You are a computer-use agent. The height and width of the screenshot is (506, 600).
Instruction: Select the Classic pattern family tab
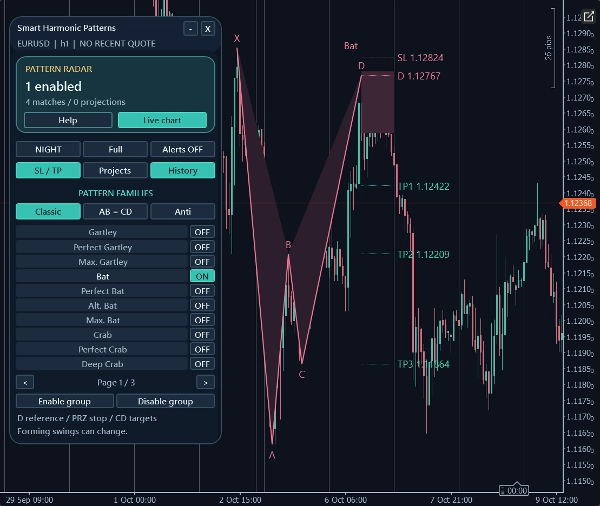pyautogui.click(x=48, y=212)
